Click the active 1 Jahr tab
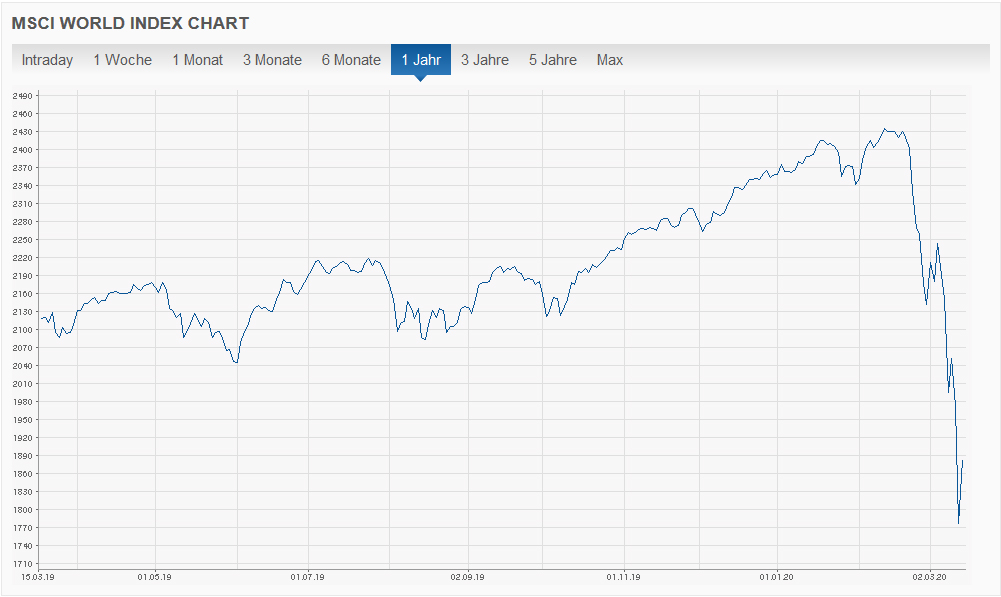The height and width of the screenshot is (597, 1001). (421, 60)
